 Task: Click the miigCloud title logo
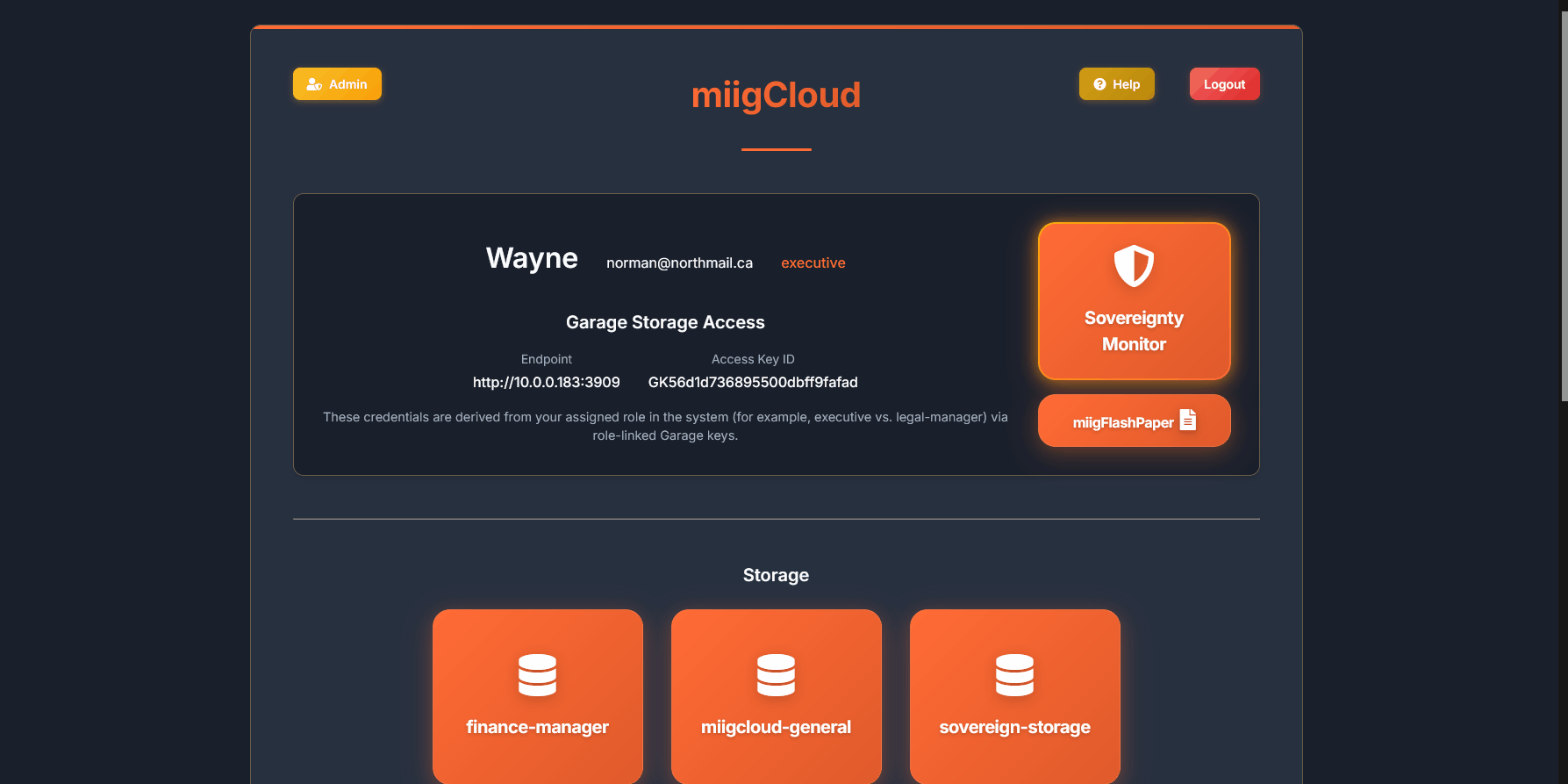click(x=776, y=95)
